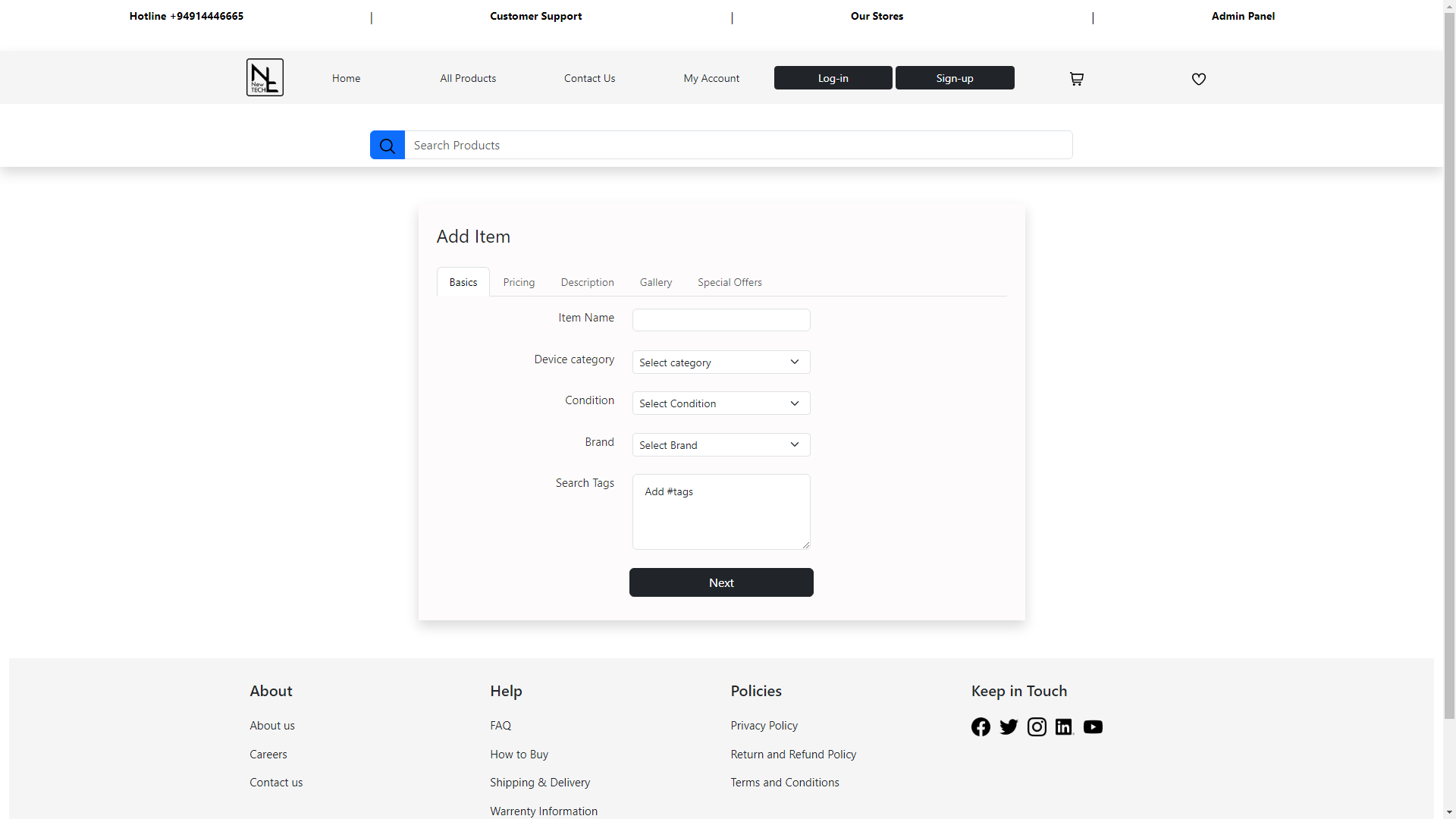Switch to the Pricing tab
Viewport: 1456px width, 819px height.
click(519, 283)
